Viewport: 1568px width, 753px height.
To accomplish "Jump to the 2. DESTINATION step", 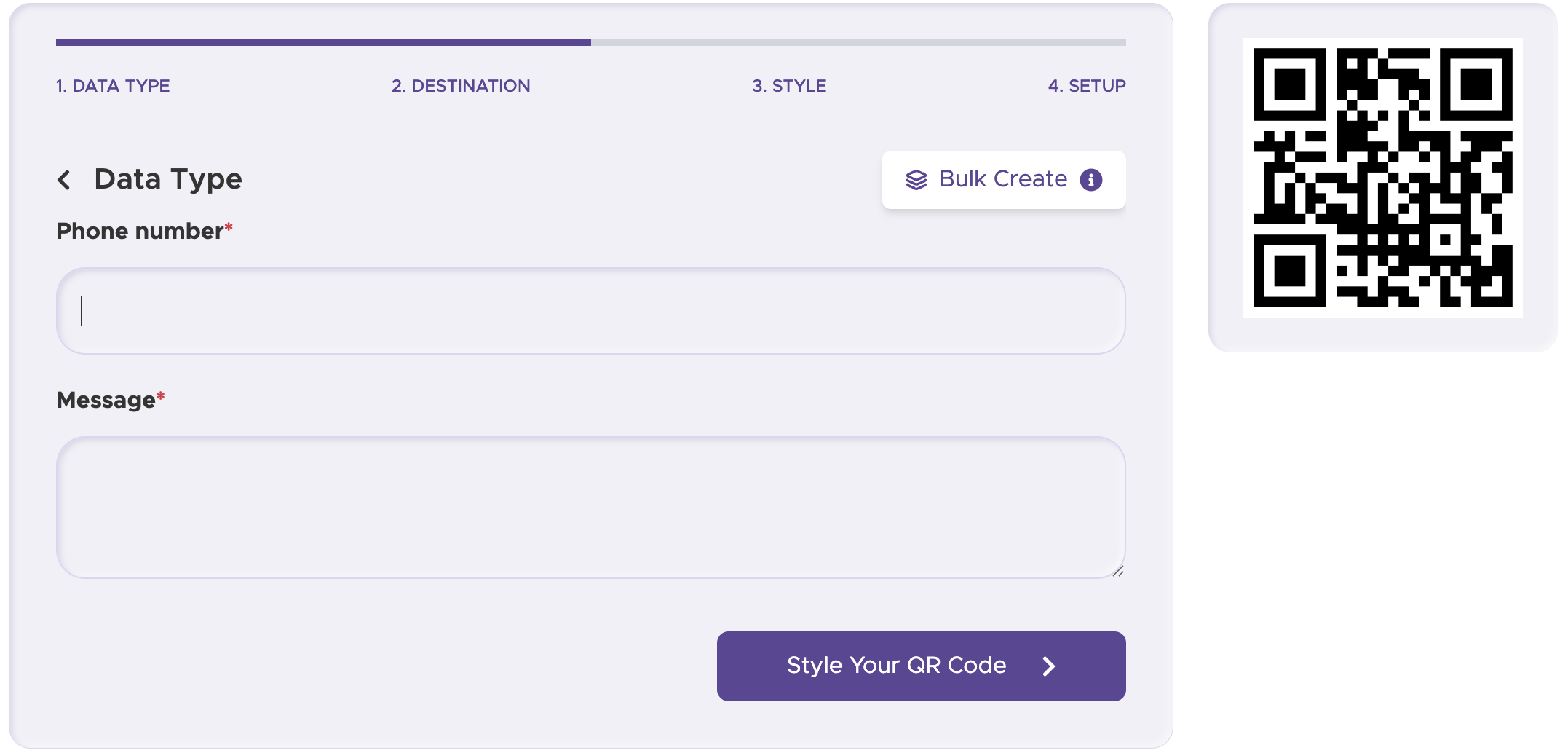I will [x=461, y=86].
